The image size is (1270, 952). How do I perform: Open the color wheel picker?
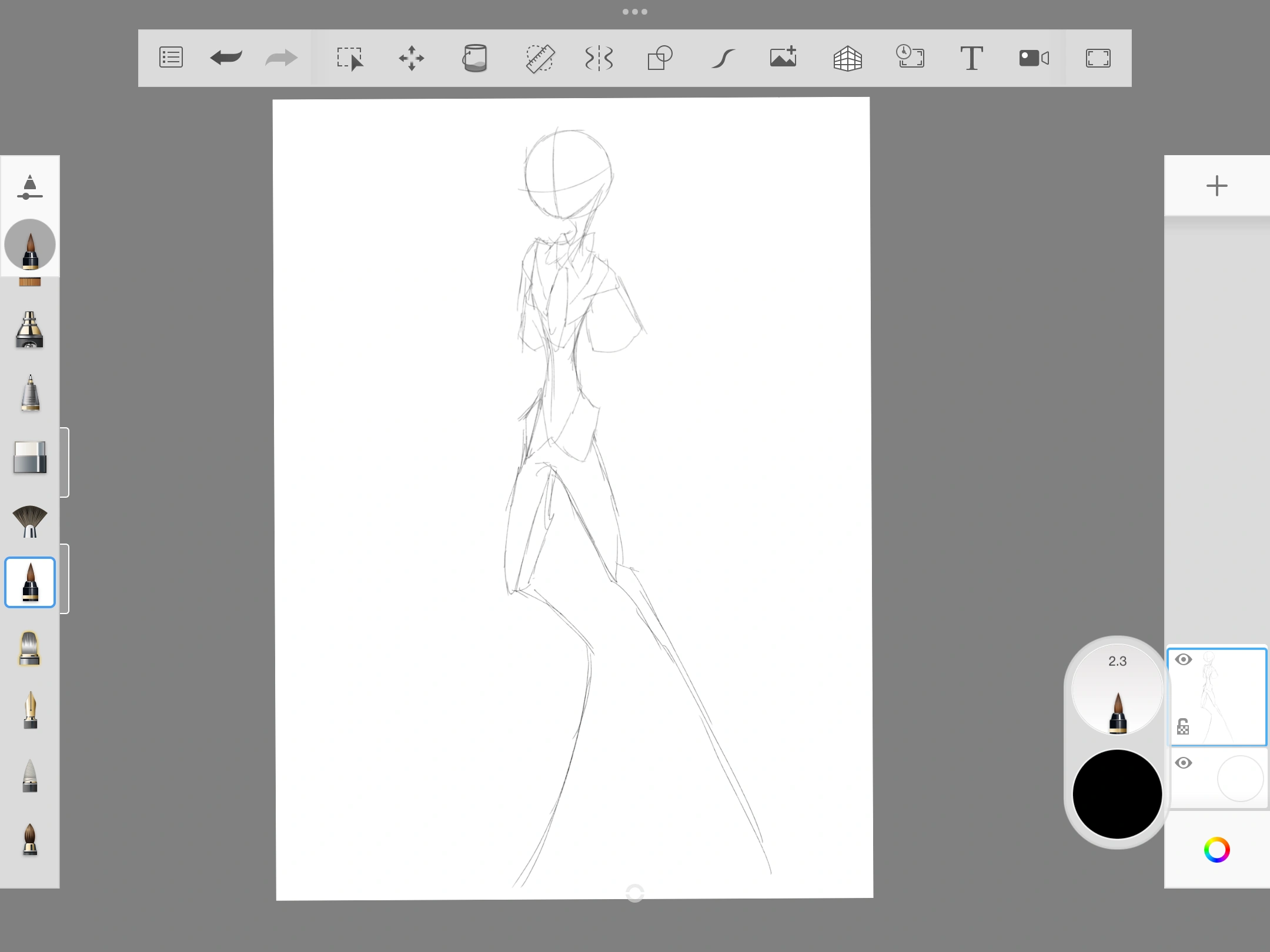click(x=1216, y=850)
